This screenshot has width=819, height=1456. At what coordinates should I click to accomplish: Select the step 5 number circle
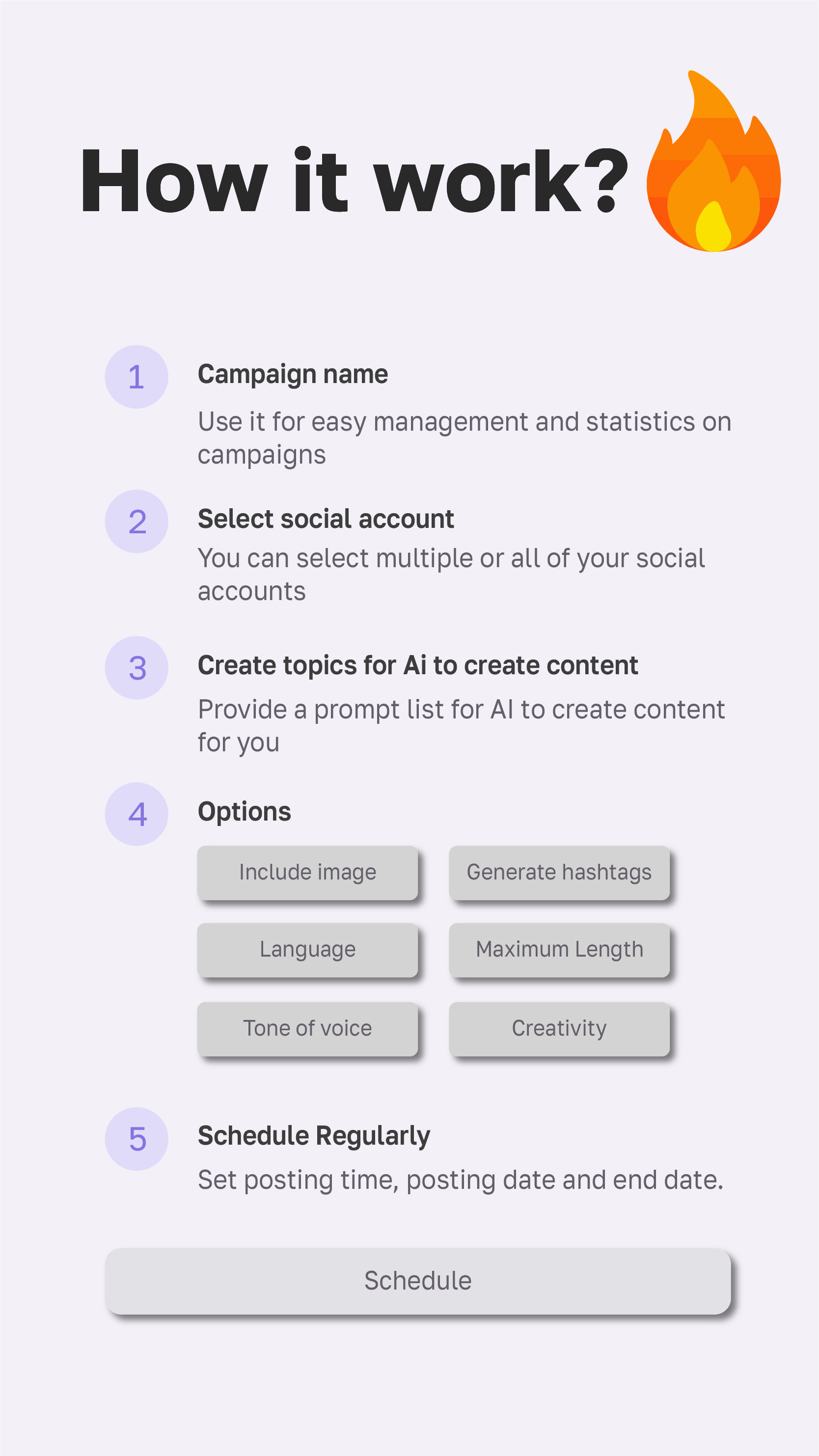pos(136,1139)
